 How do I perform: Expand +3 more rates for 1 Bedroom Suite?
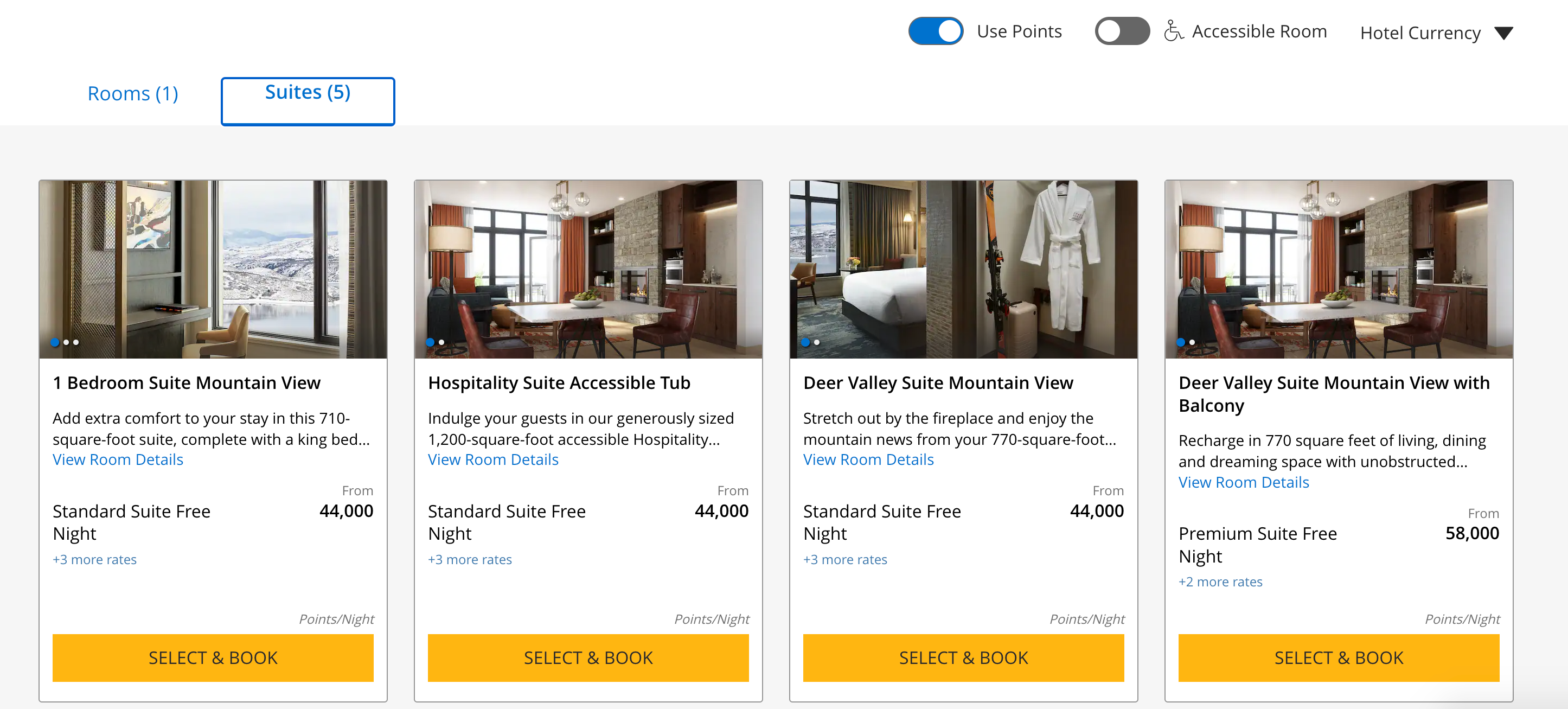[x=94, y=559]
